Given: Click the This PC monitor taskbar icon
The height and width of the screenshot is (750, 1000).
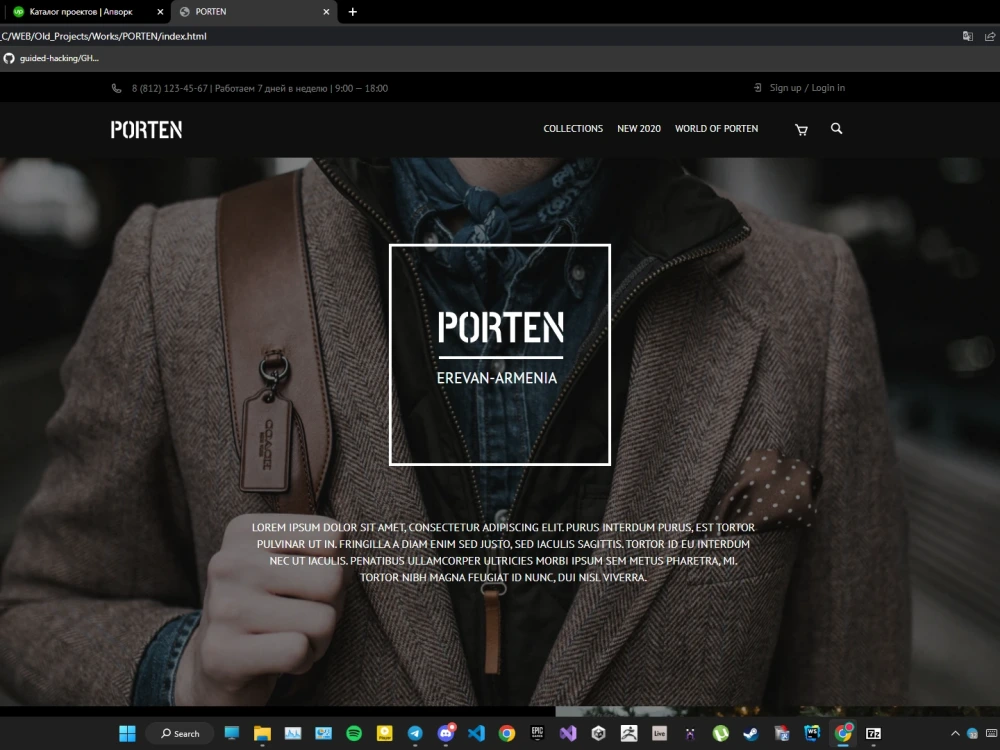Looking at the screenshot, I should 232,733.
